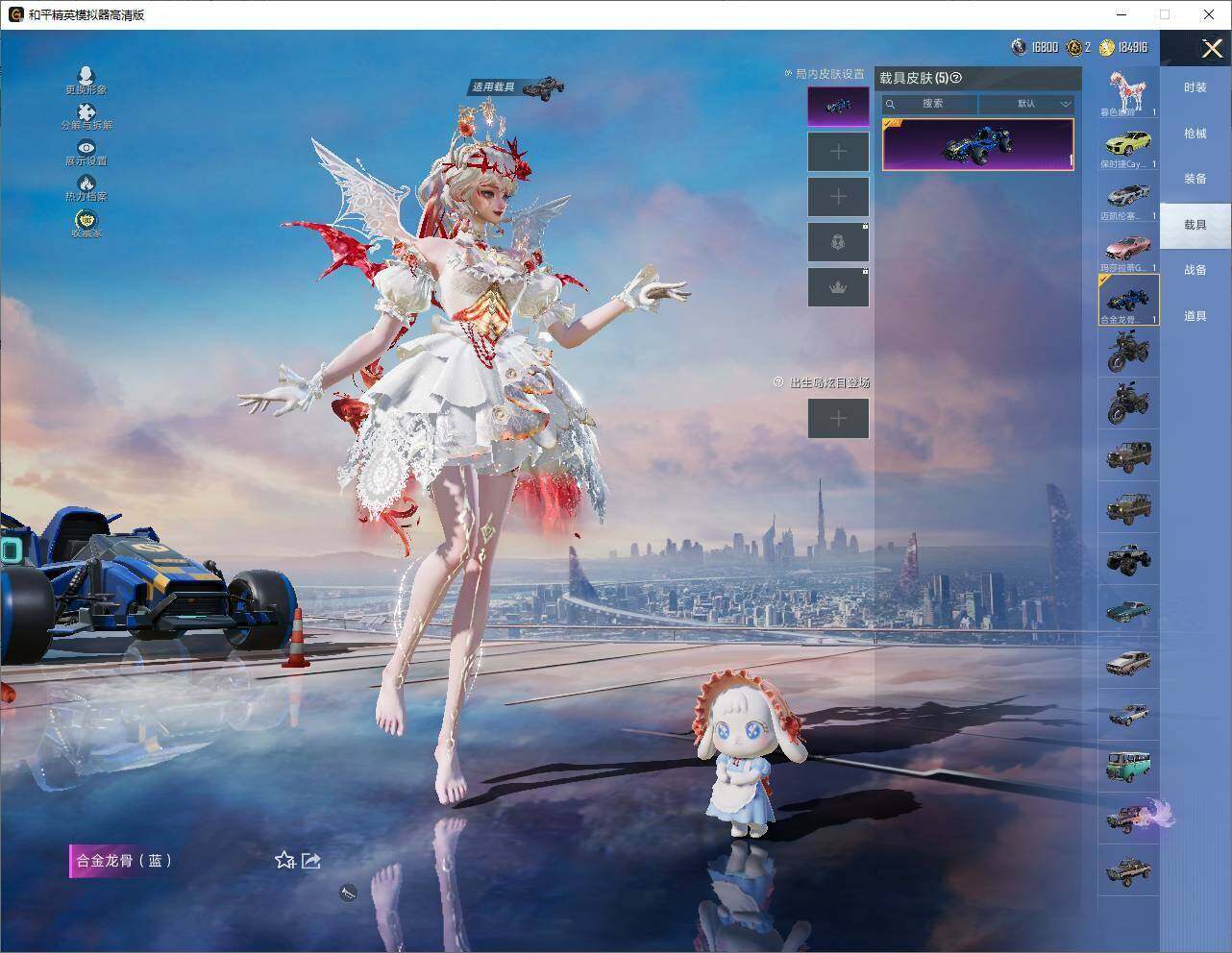The height and width of the screenshot is (953, 1232).
Task: Click the gold coin currency icon
Action: [1106, 46]
